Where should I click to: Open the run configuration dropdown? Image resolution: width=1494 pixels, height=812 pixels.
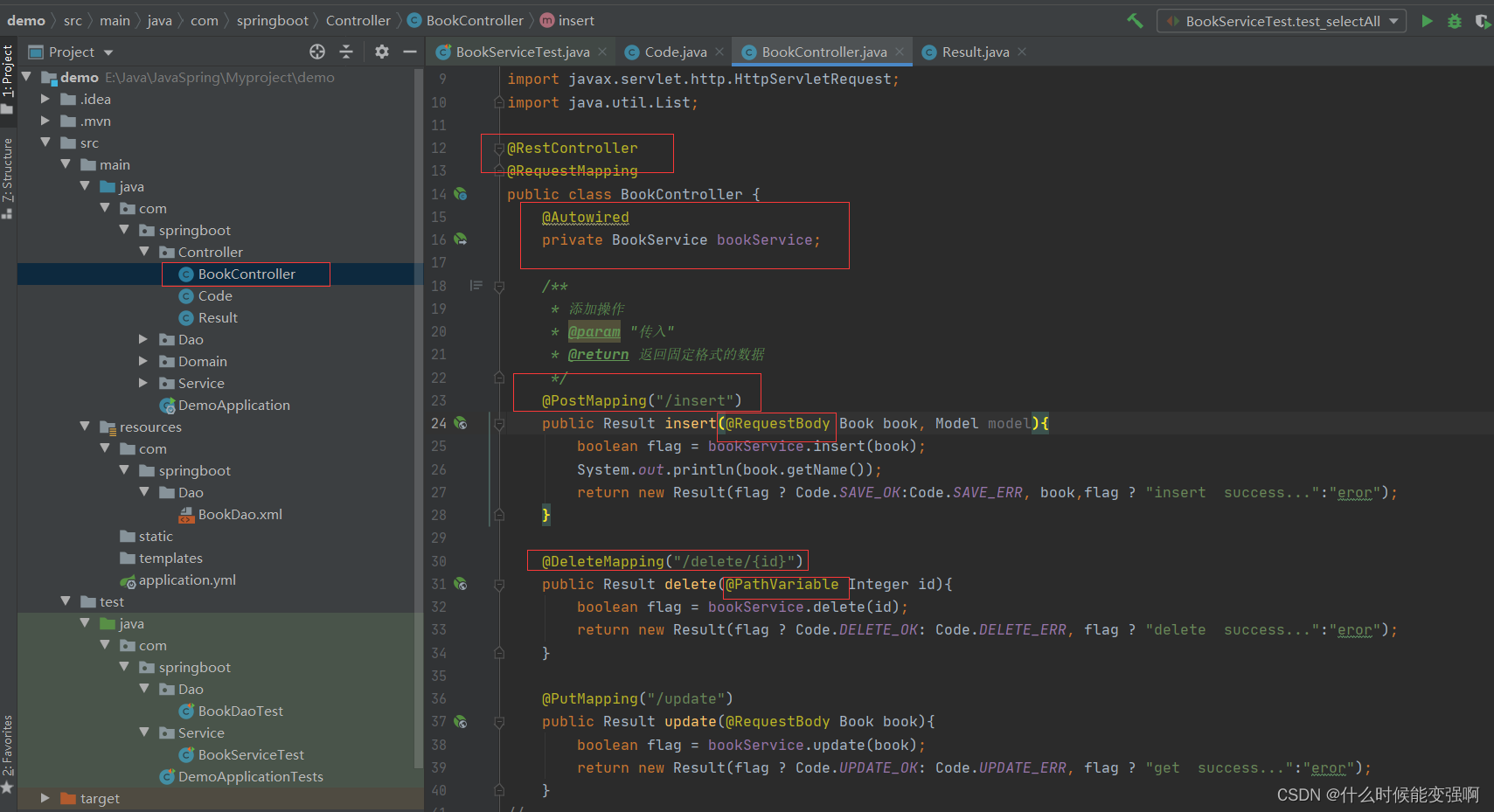[1282, 21]
